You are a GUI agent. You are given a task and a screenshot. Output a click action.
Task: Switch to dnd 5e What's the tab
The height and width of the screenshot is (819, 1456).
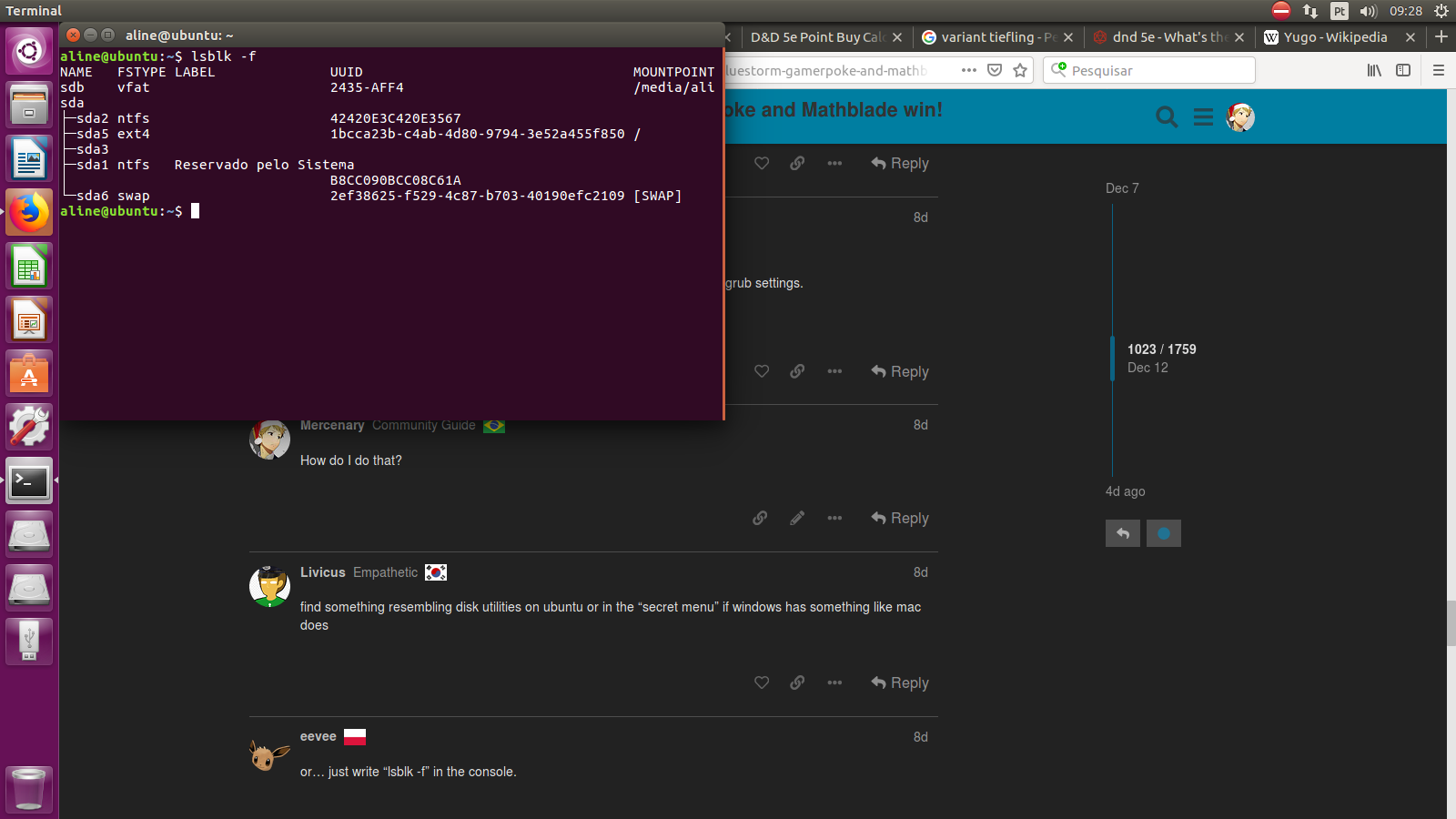click(x=1168, y=37)
